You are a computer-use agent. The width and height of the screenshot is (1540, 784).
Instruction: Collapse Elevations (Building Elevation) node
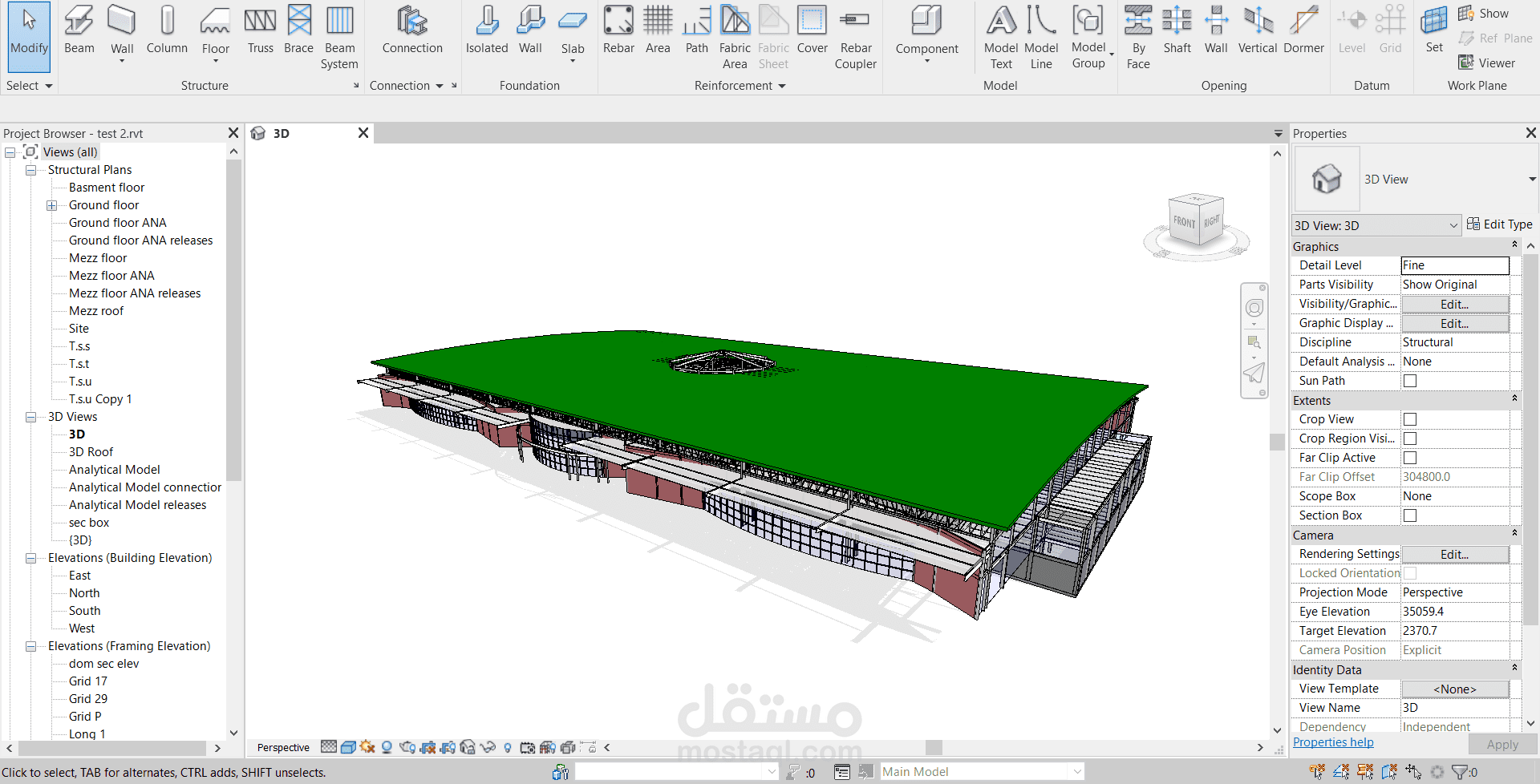[31, 558]
